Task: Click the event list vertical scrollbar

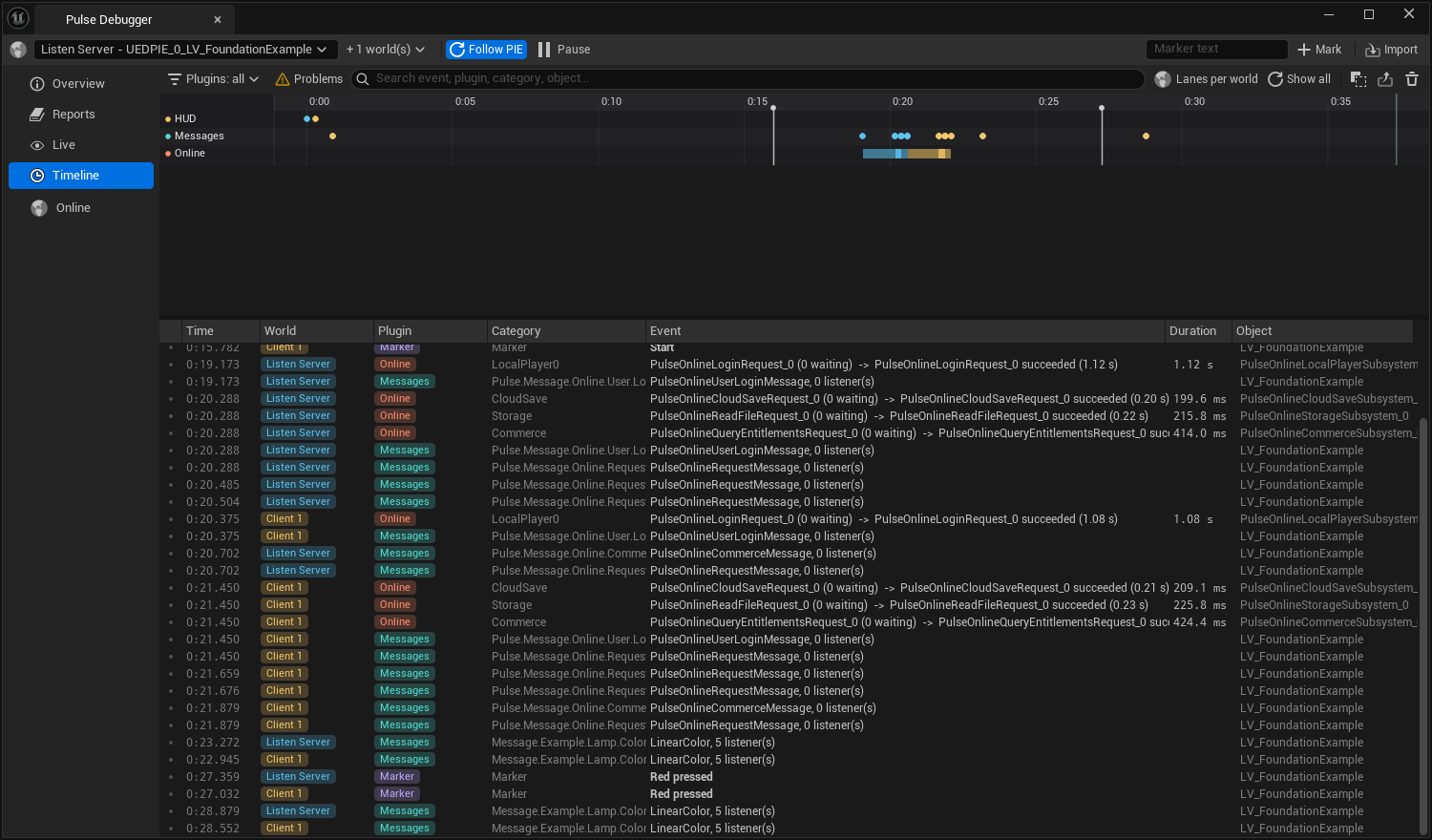Action: (x=1423, y=625)
